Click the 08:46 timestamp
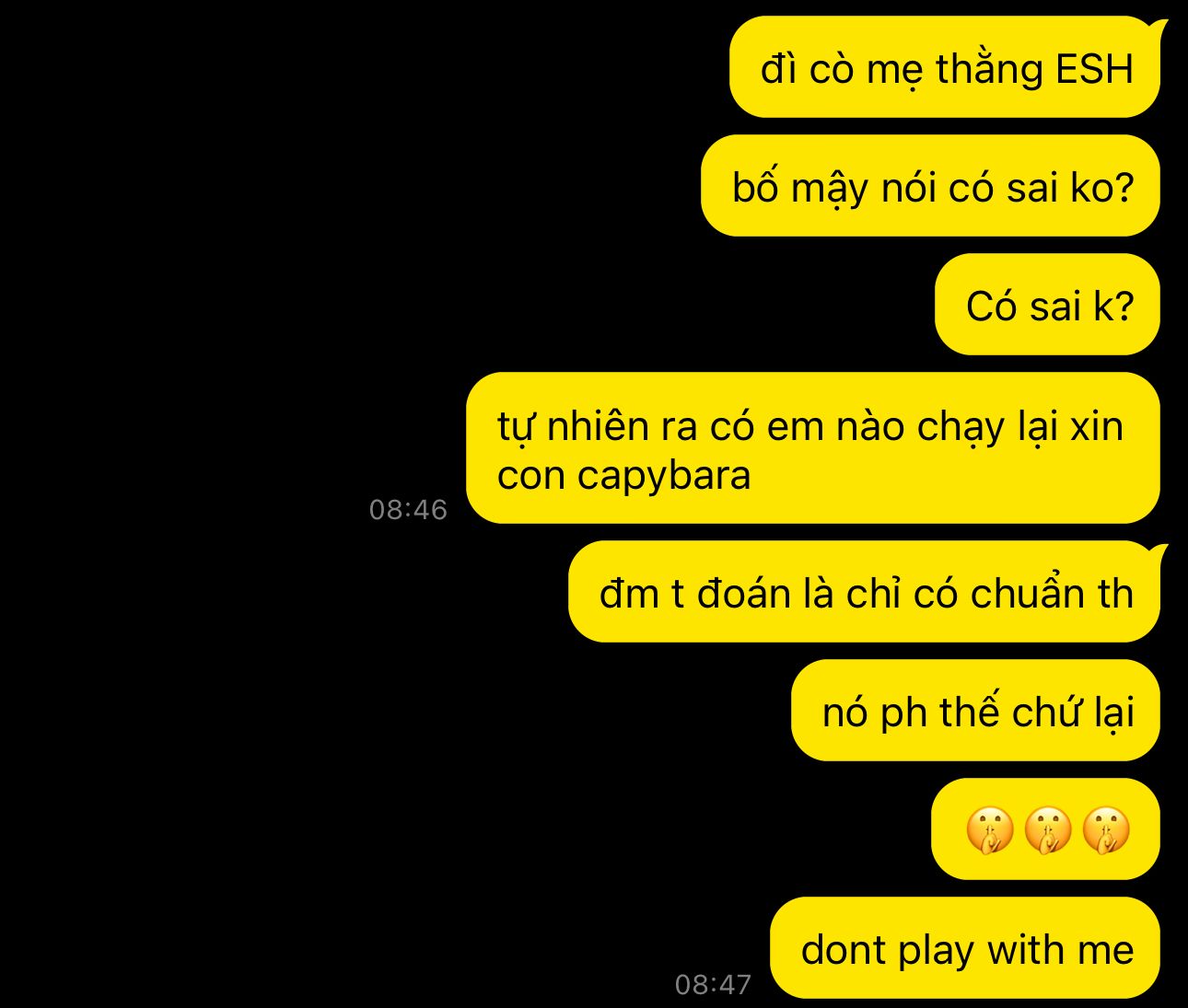Screen dimensions: 1188x1008 [408, 509]
